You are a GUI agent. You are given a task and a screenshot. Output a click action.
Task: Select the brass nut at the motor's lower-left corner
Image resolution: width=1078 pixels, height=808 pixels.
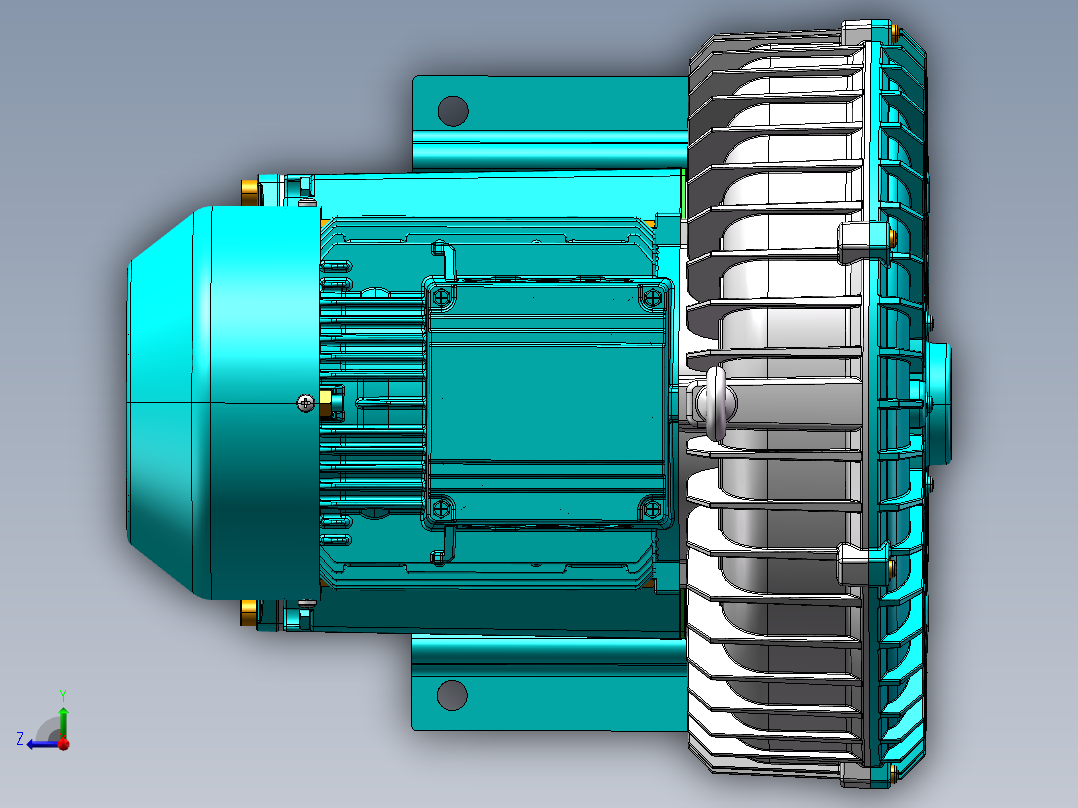[x=249, y=613]
